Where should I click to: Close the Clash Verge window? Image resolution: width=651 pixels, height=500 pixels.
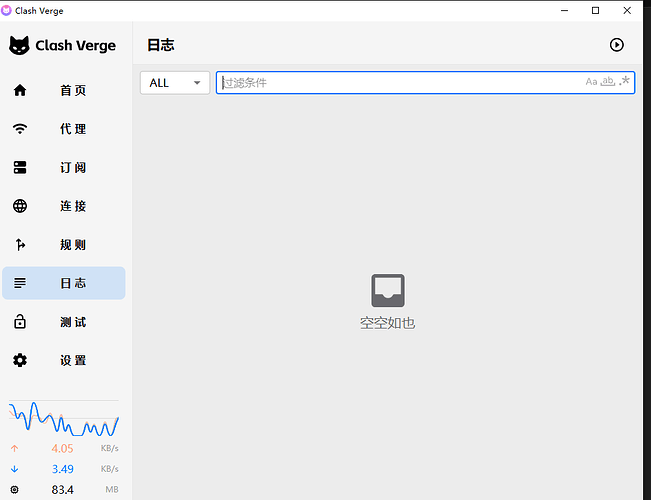(627, 10)
